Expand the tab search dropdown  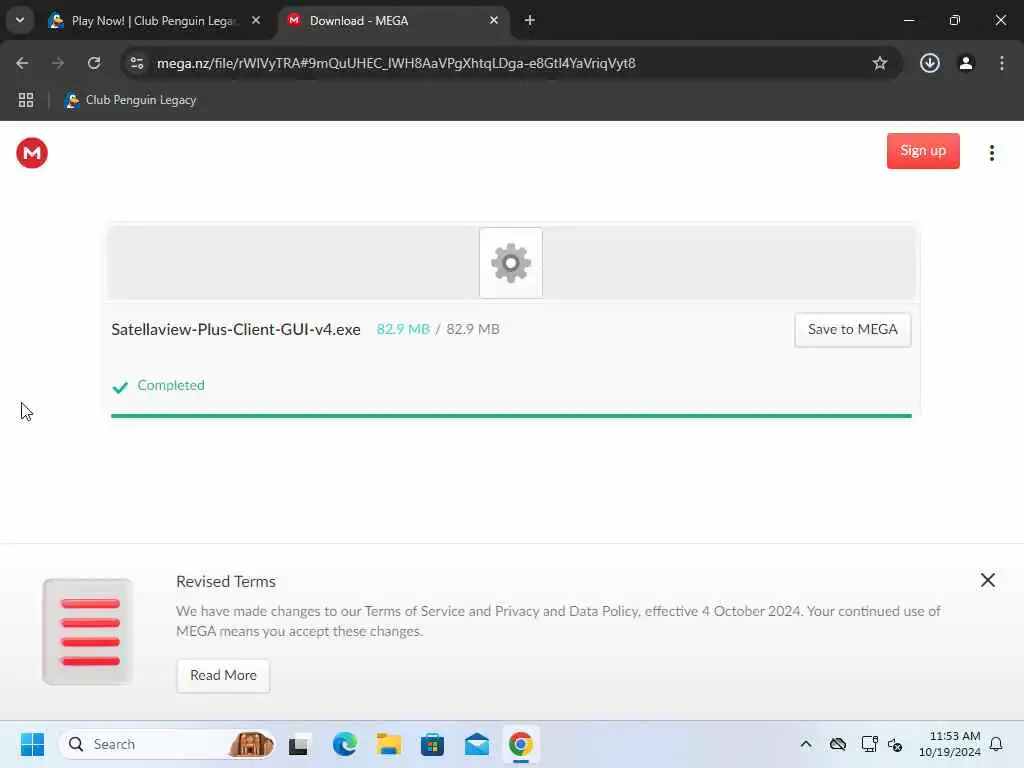click(20, 20)
